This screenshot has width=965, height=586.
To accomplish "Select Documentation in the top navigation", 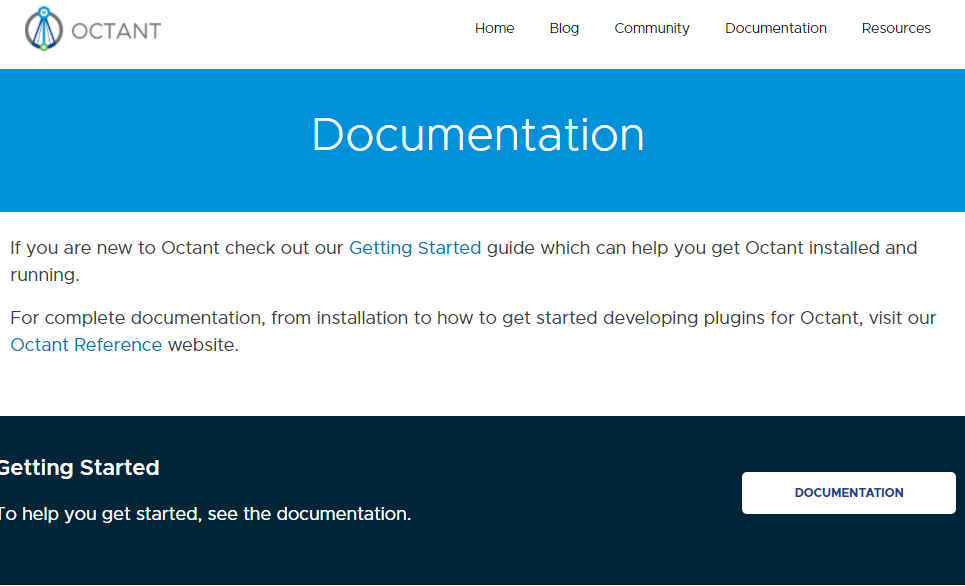I will tap(775, 28).
